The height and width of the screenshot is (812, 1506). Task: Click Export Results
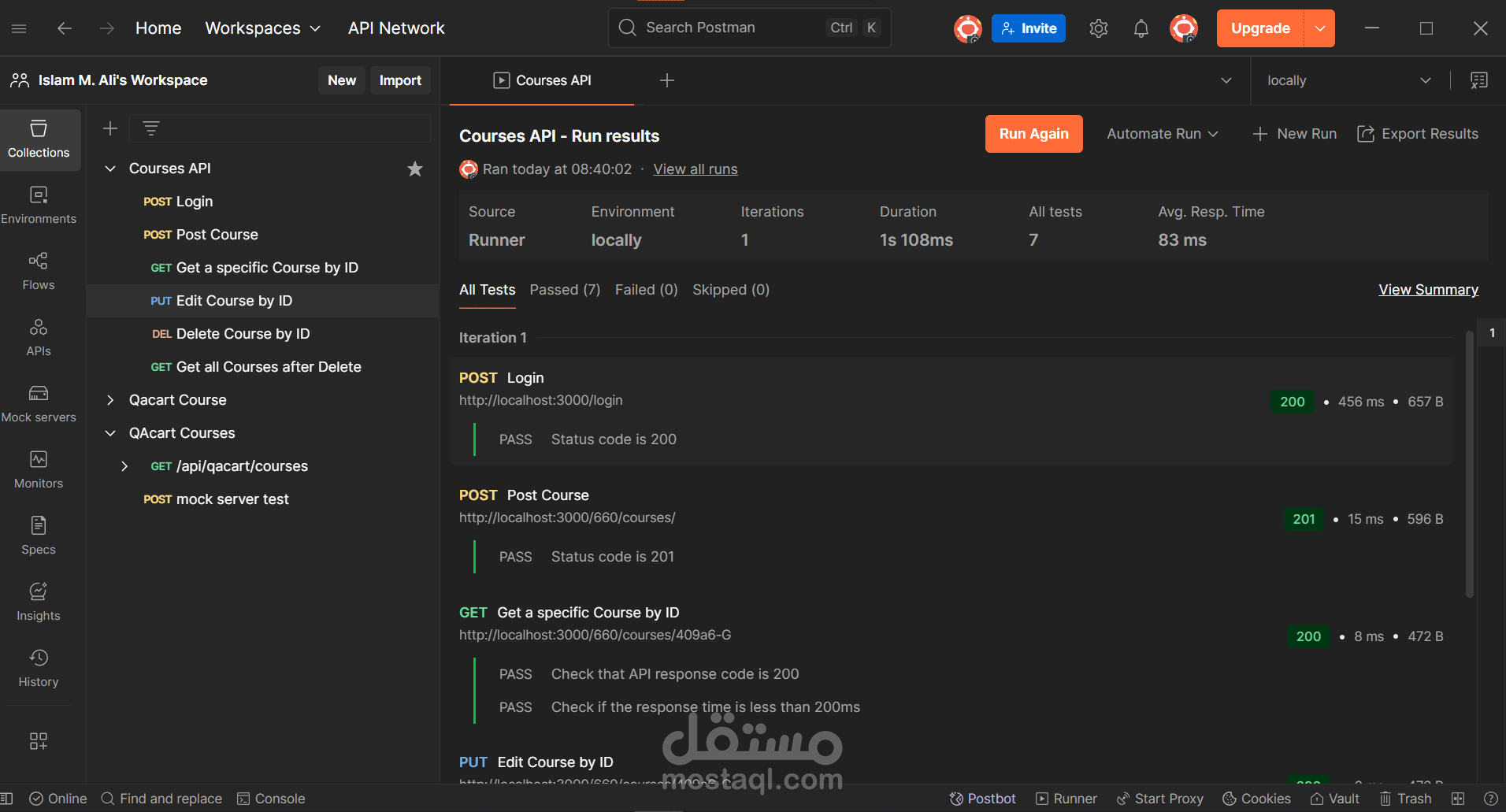1418,134
